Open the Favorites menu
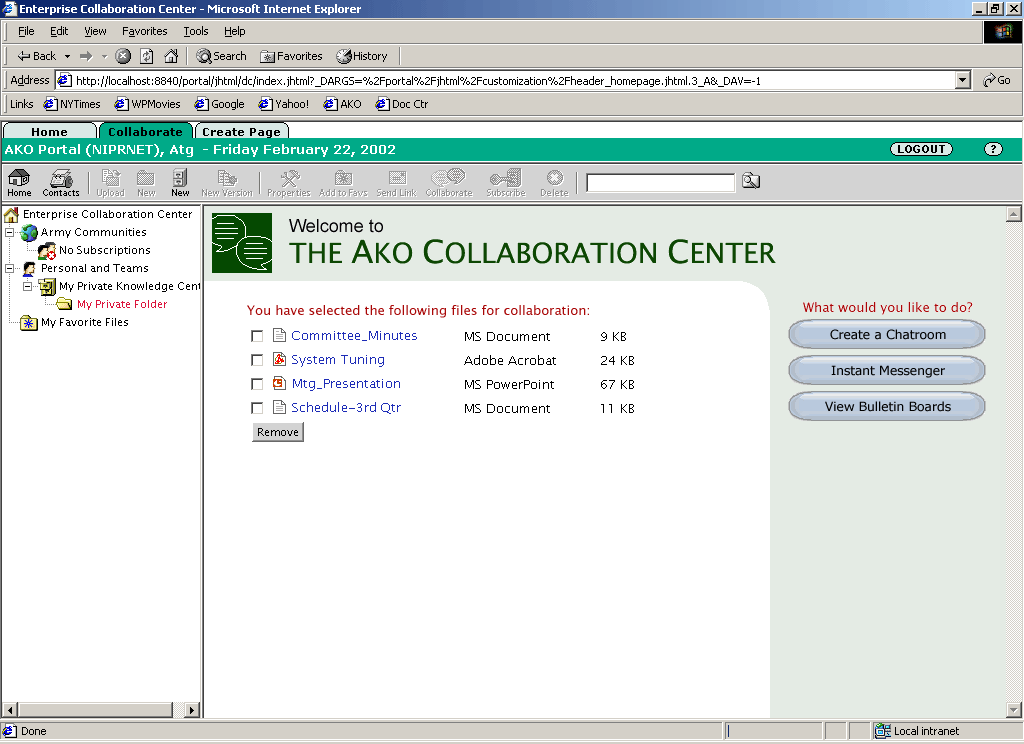Viewport: 1024px width, 744px height. click(144, 31)
